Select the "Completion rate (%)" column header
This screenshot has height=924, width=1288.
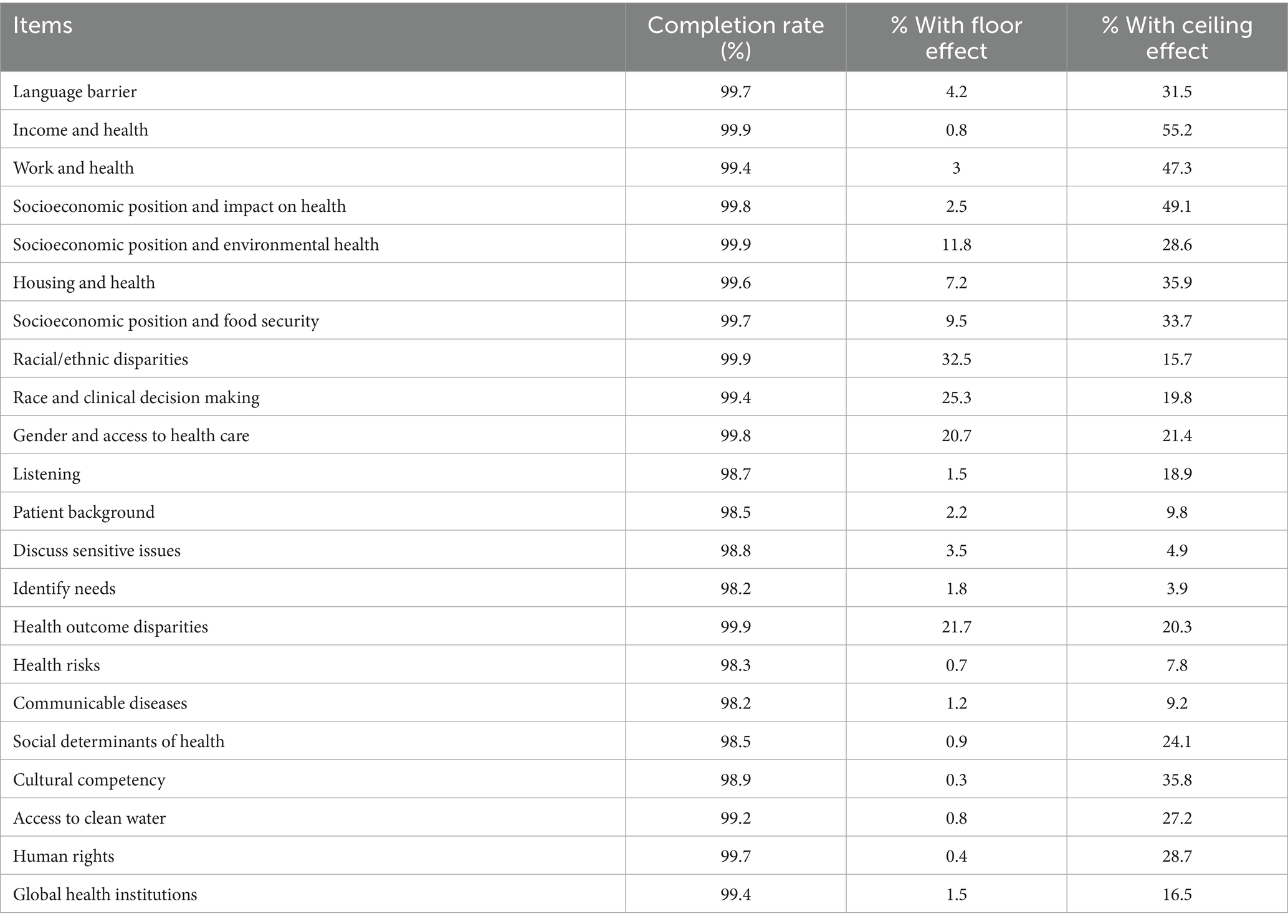click(x=735, y=37)
